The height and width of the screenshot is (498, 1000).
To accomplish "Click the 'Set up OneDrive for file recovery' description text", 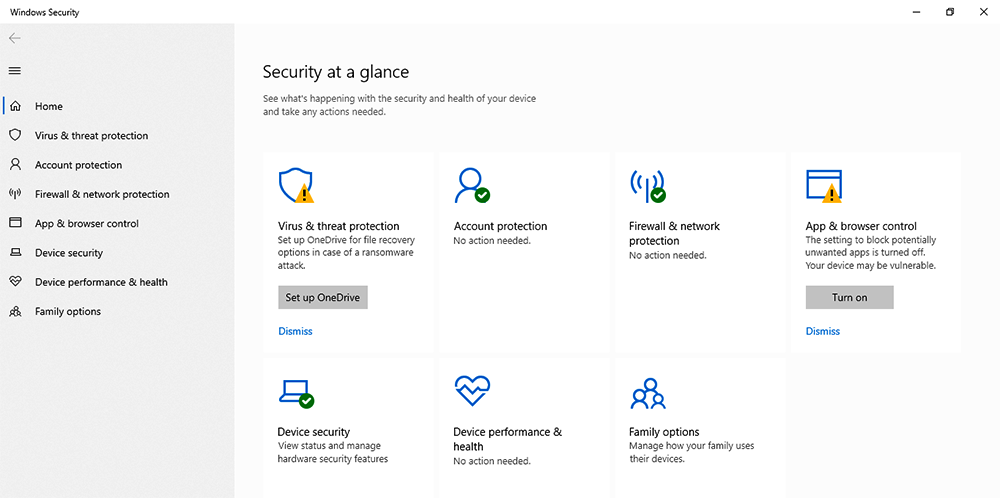I will point(346,253).
